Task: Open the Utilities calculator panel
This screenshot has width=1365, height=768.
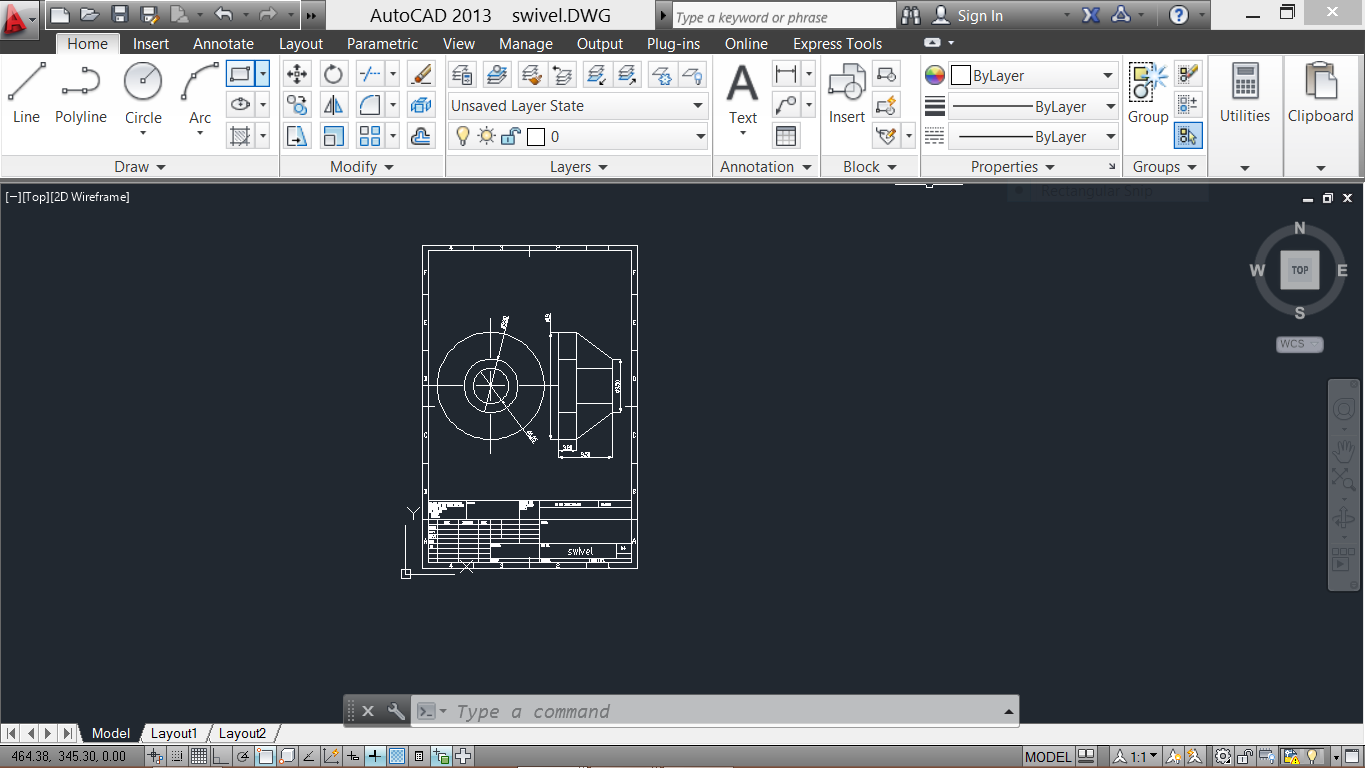Action: [1245, 93]
